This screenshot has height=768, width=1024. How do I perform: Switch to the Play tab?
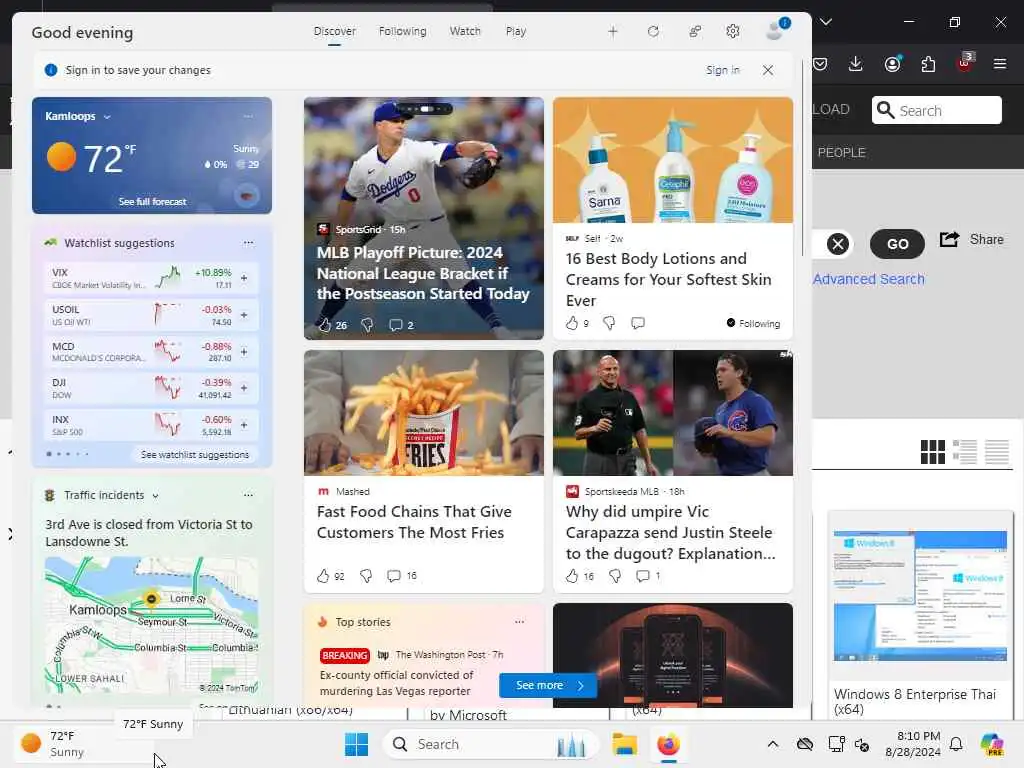tap(515, 31)
